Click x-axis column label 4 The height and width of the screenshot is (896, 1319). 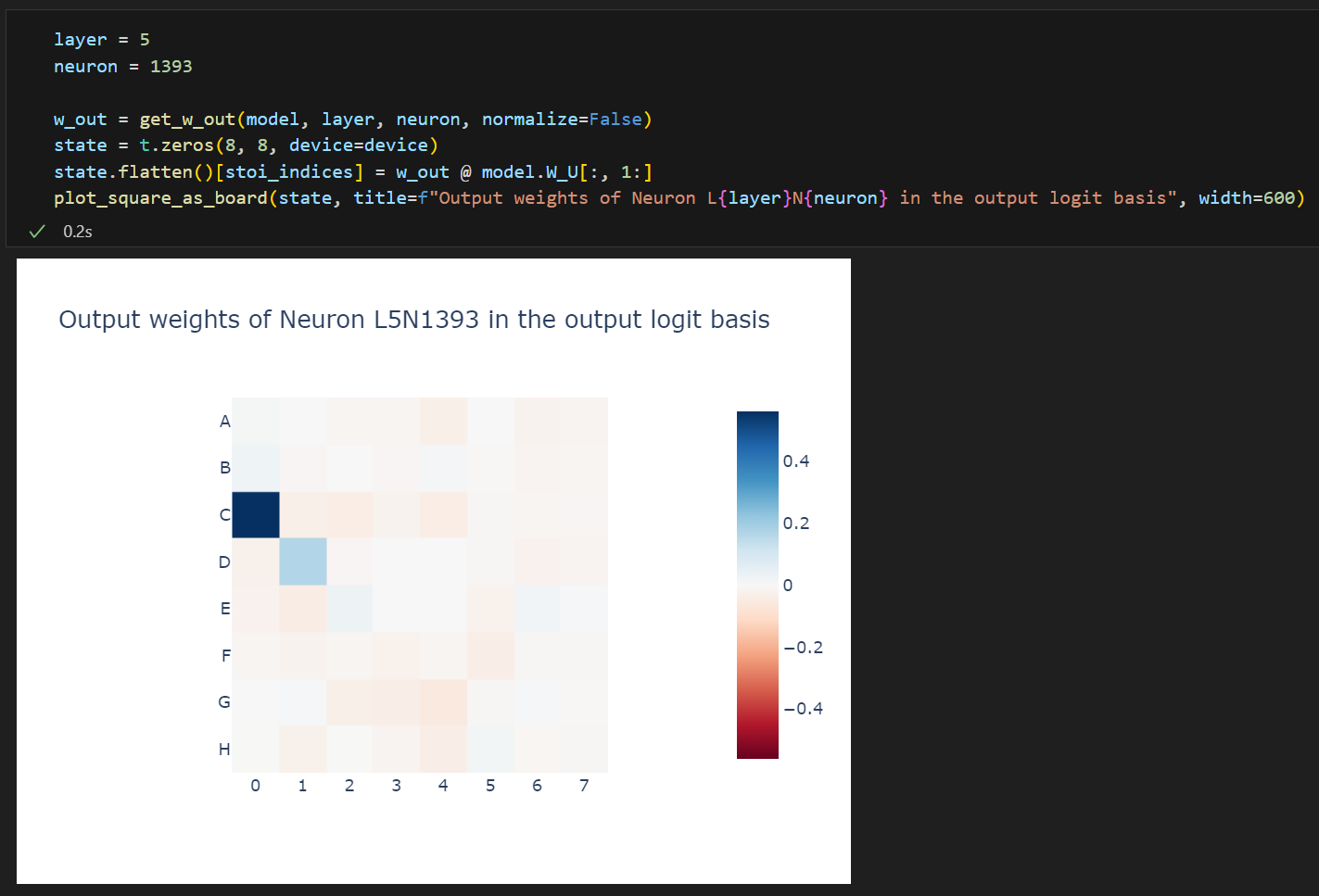click(x=443, y=786)
